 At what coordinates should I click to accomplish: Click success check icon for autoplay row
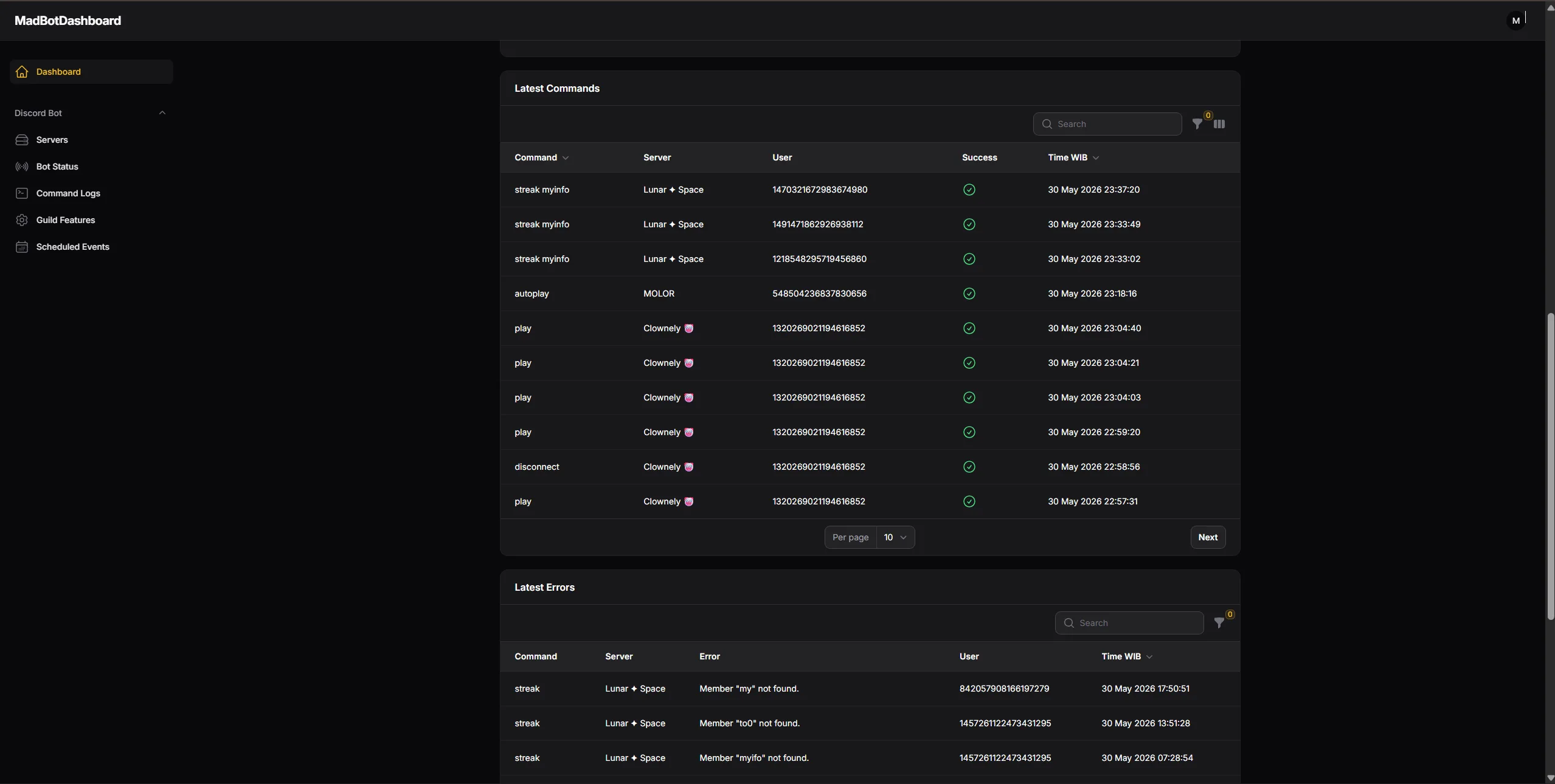[969, 294]
